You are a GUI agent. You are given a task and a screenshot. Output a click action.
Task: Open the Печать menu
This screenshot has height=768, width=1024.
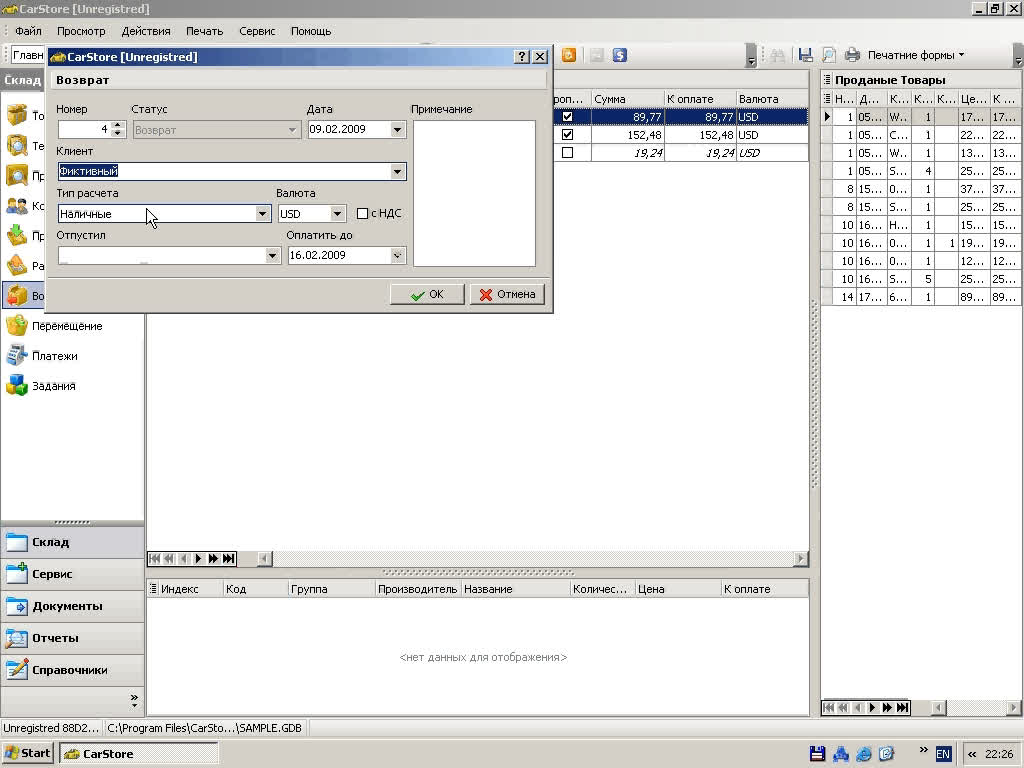pos(204,31)
